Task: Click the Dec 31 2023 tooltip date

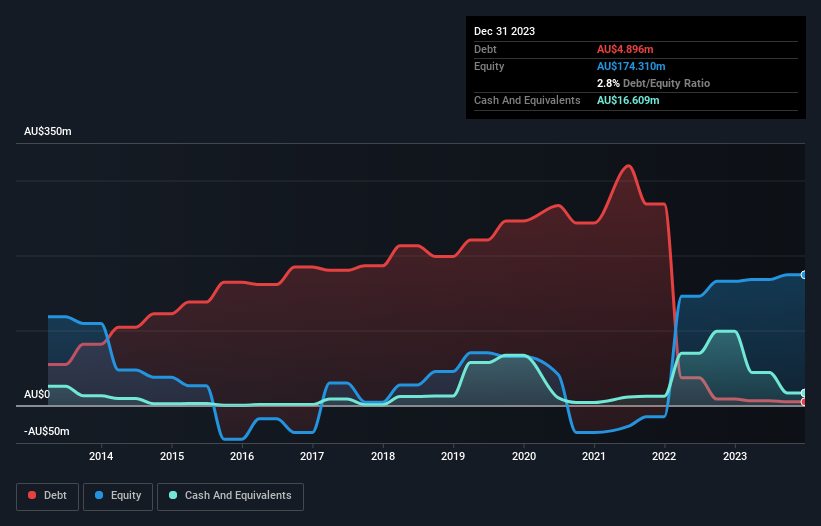Action: (x=504, y=31)
